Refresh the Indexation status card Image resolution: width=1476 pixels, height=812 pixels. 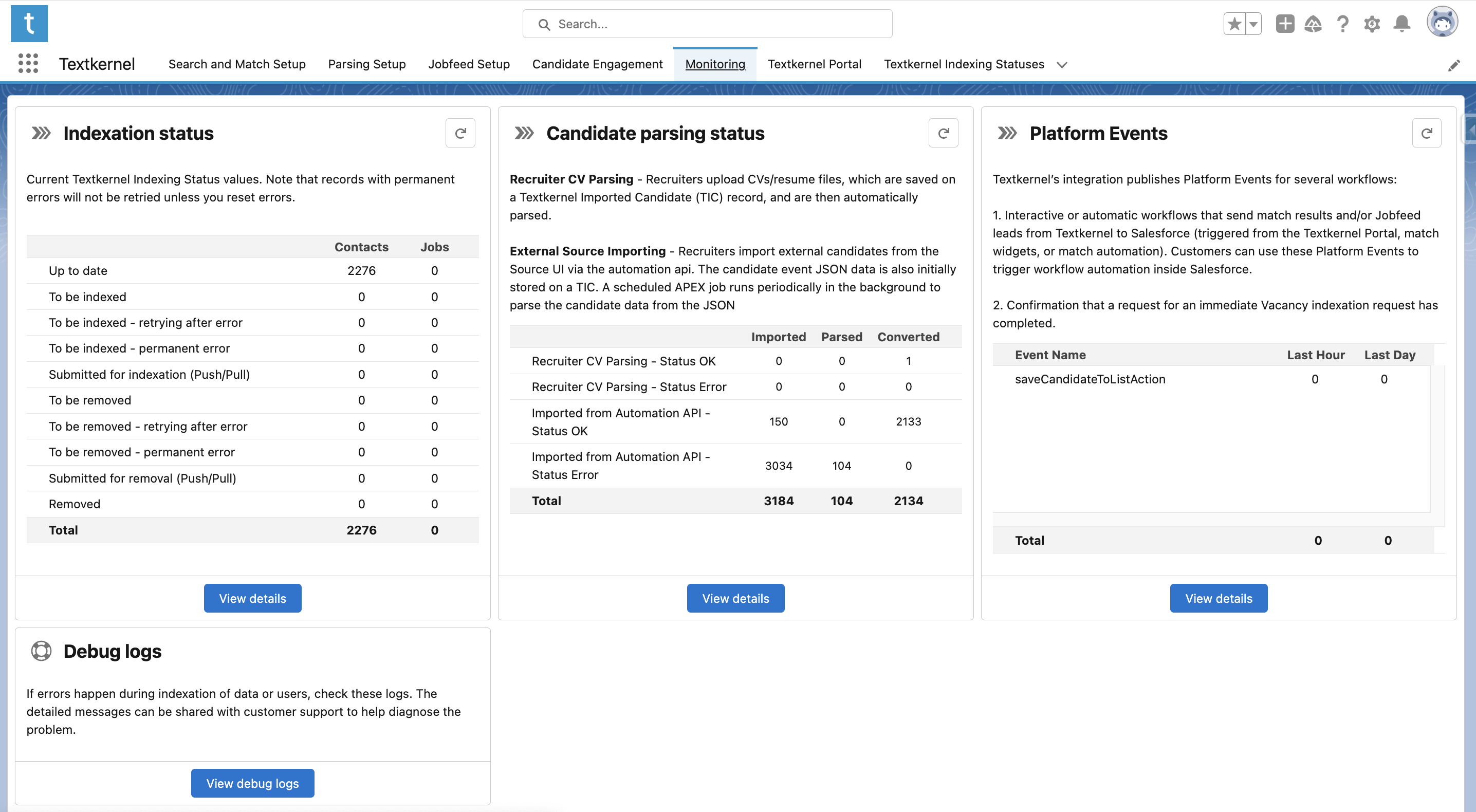click(460, 133)
